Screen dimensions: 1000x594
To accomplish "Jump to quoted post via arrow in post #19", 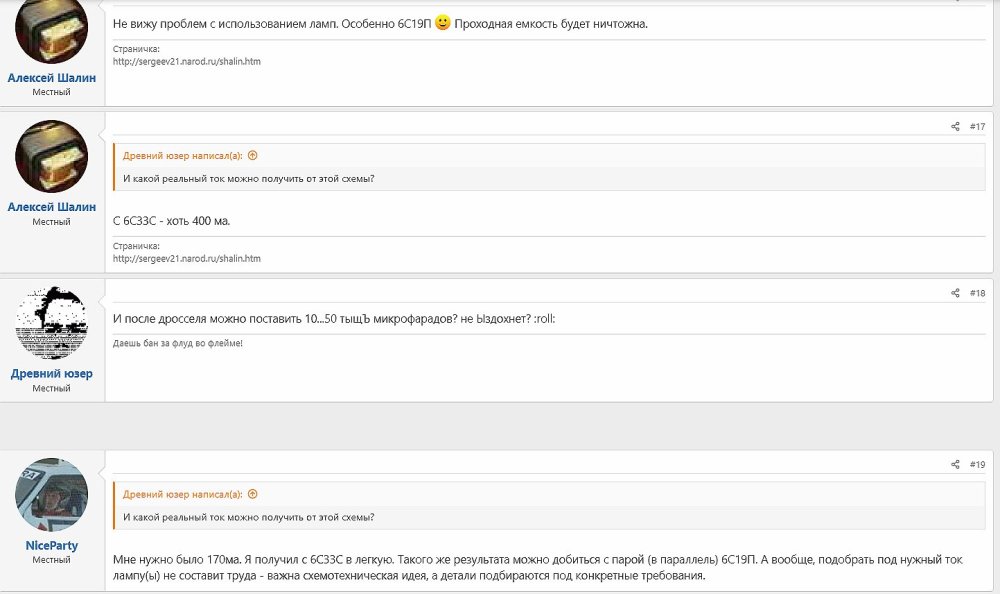I will click(x=252, y=494).
